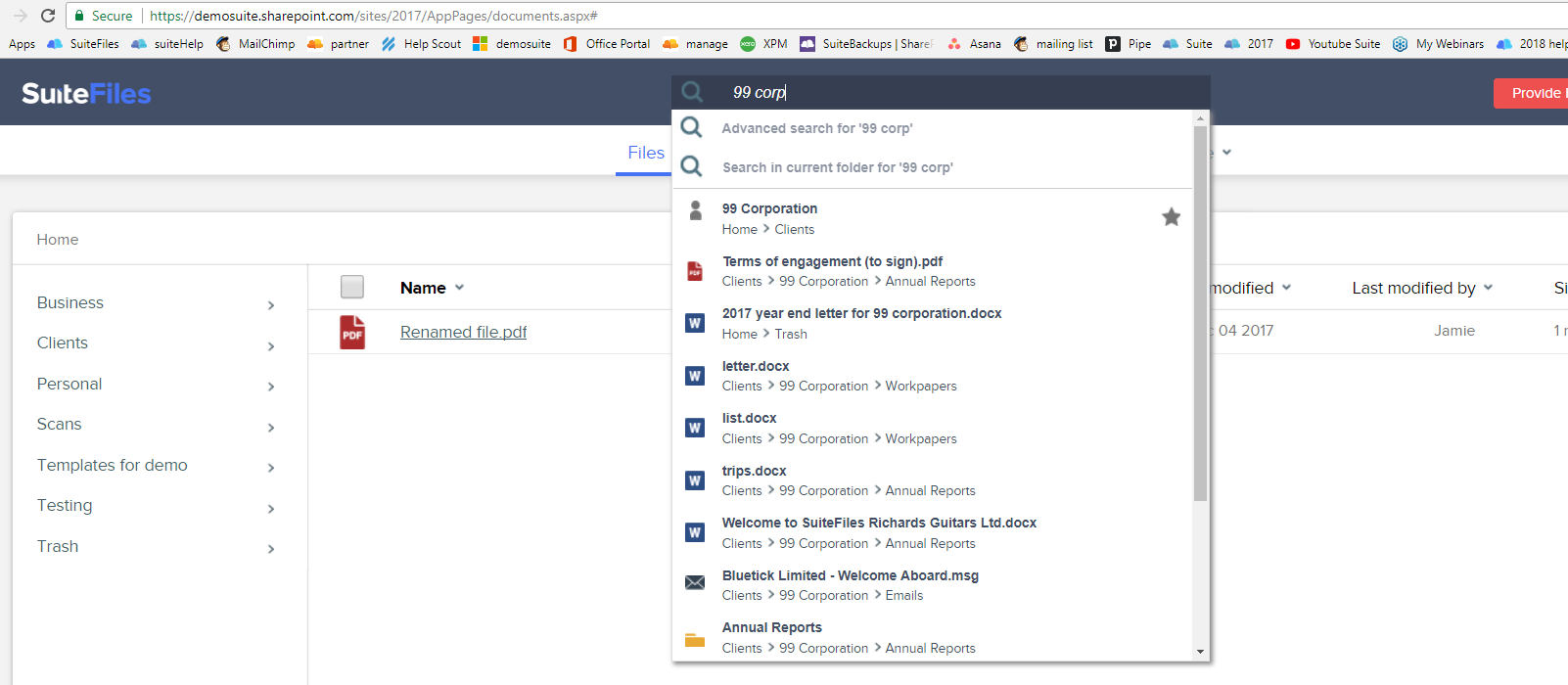This screenshot has height=685, width=1568.
Task: Click the Home breadcrumb
Action: [x=58, y=240]
